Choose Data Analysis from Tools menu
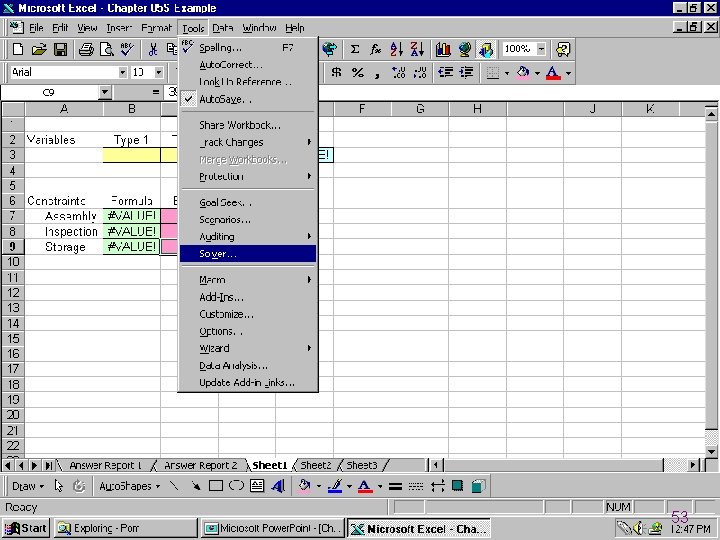 (248, 366)
